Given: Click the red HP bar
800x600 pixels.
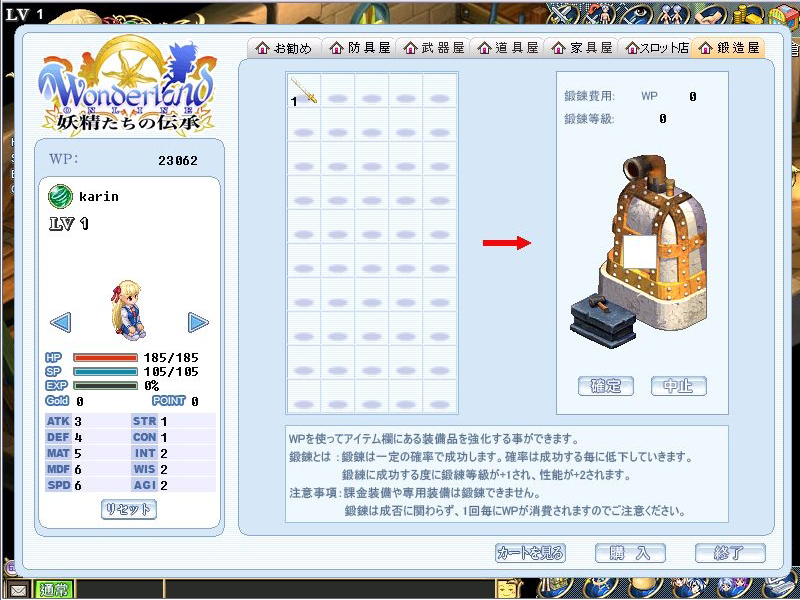Looking at the screenshot, I should (x=106, y=358).
